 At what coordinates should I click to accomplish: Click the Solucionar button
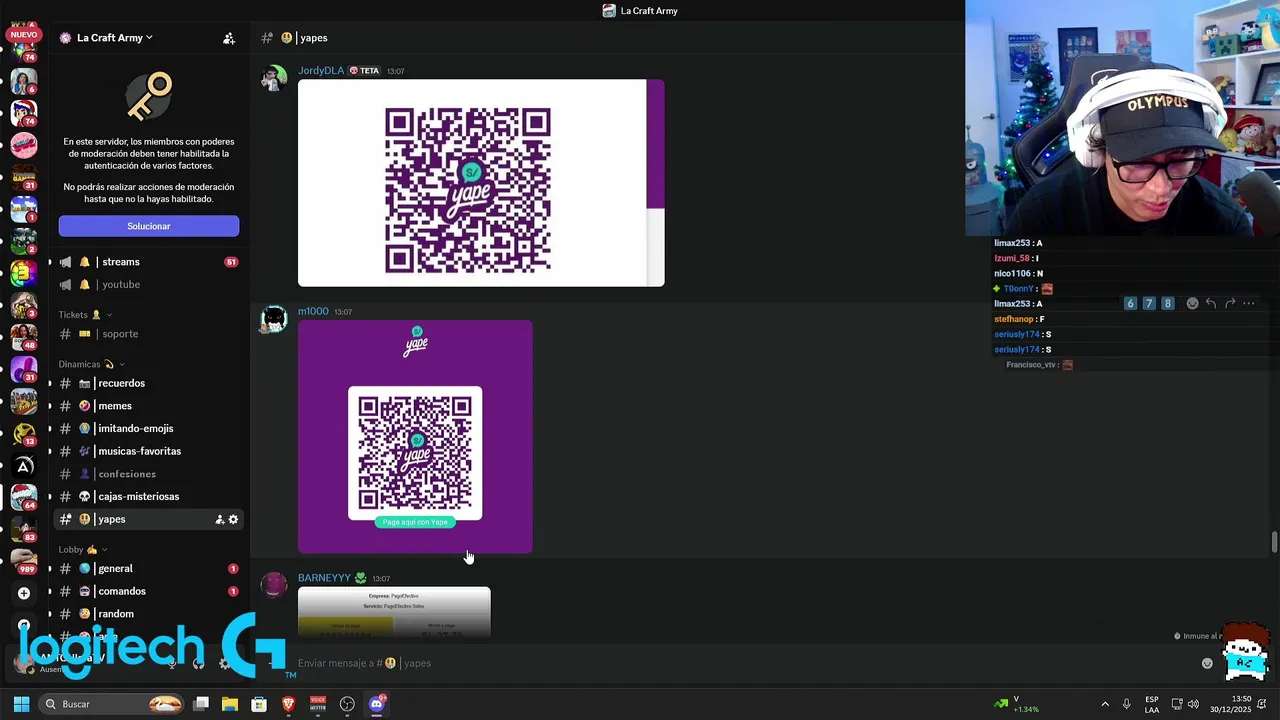coord(148,226)
